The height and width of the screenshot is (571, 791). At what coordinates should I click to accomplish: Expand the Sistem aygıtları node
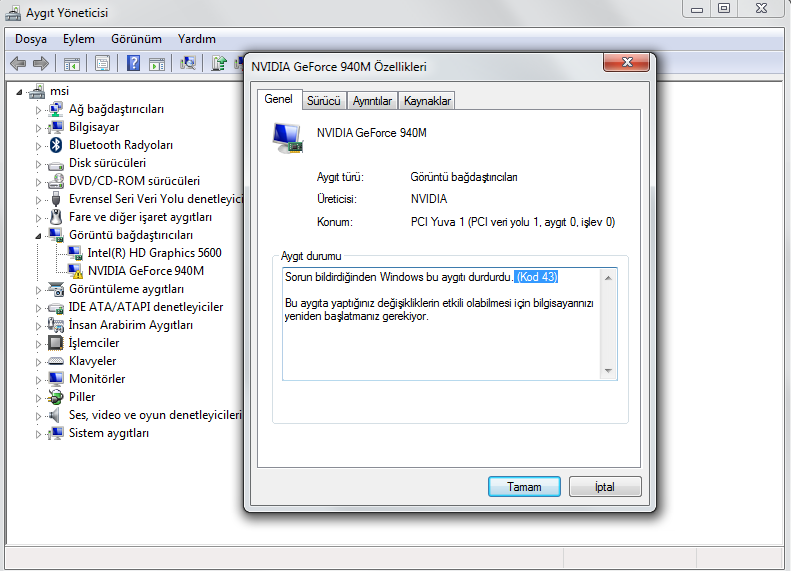[x=38, y=434]
